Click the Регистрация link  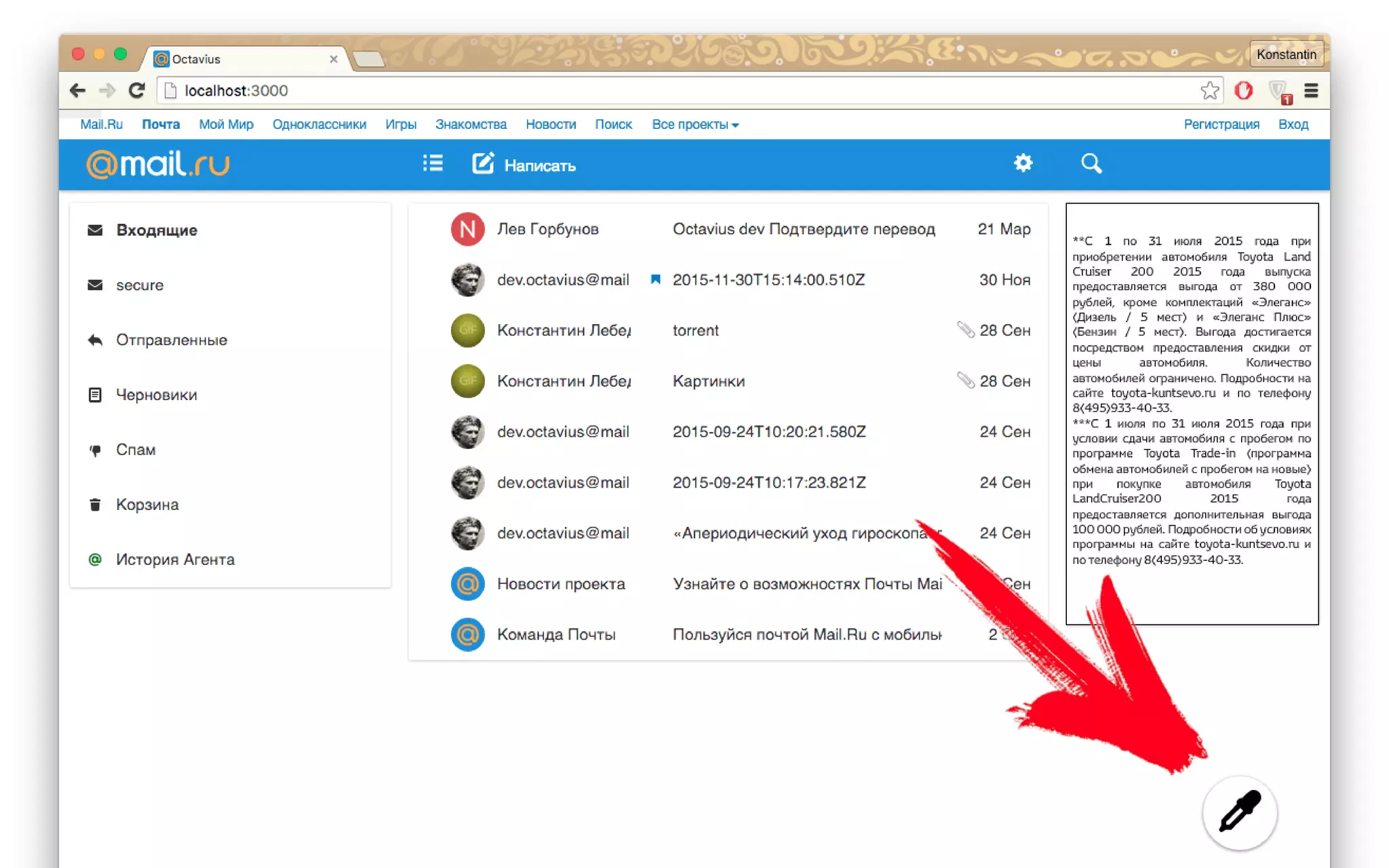[x=1221, y=125]
